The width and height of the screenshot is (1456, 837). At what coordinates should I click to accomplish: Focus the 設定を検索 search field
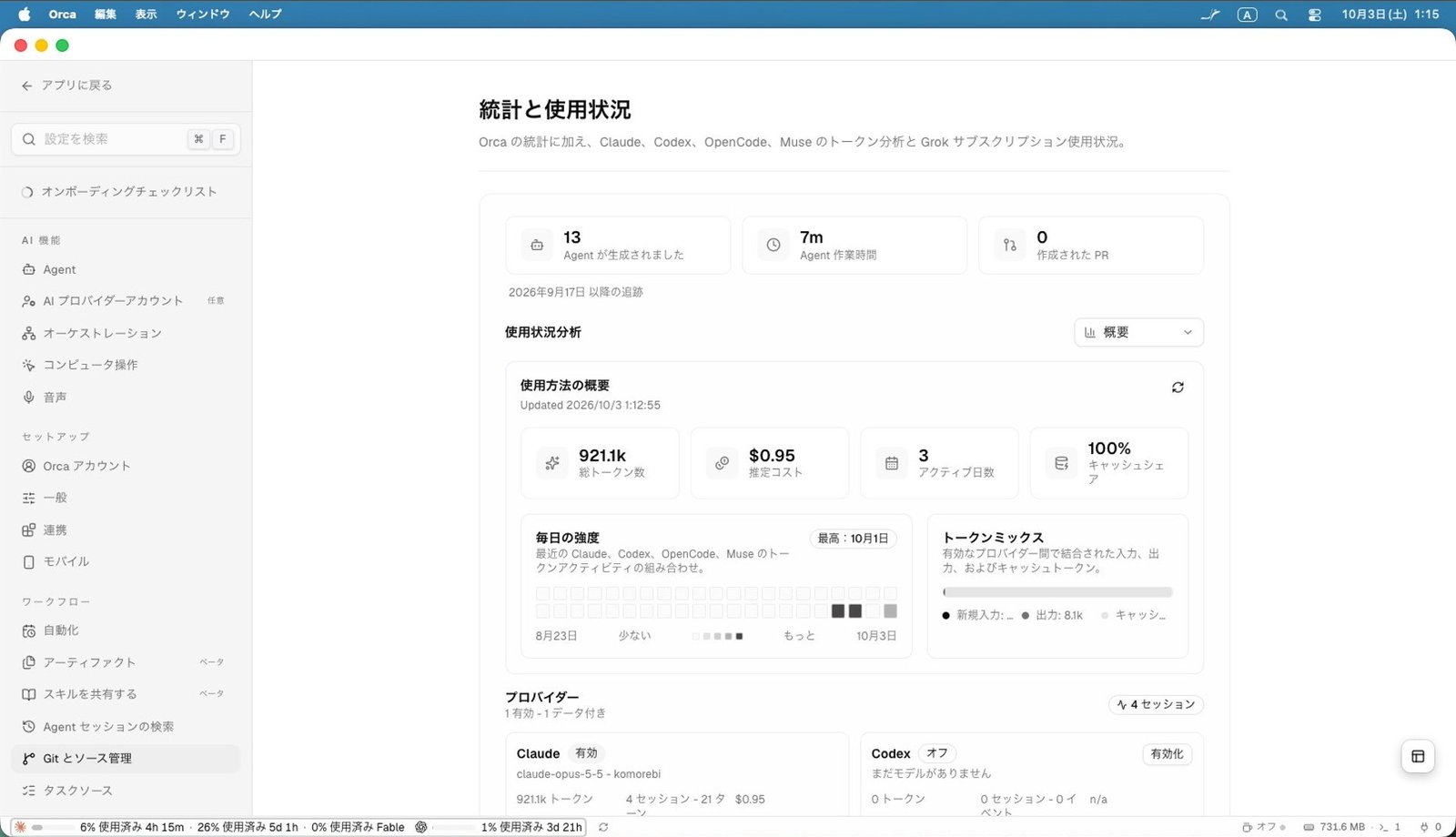(126, 139)
